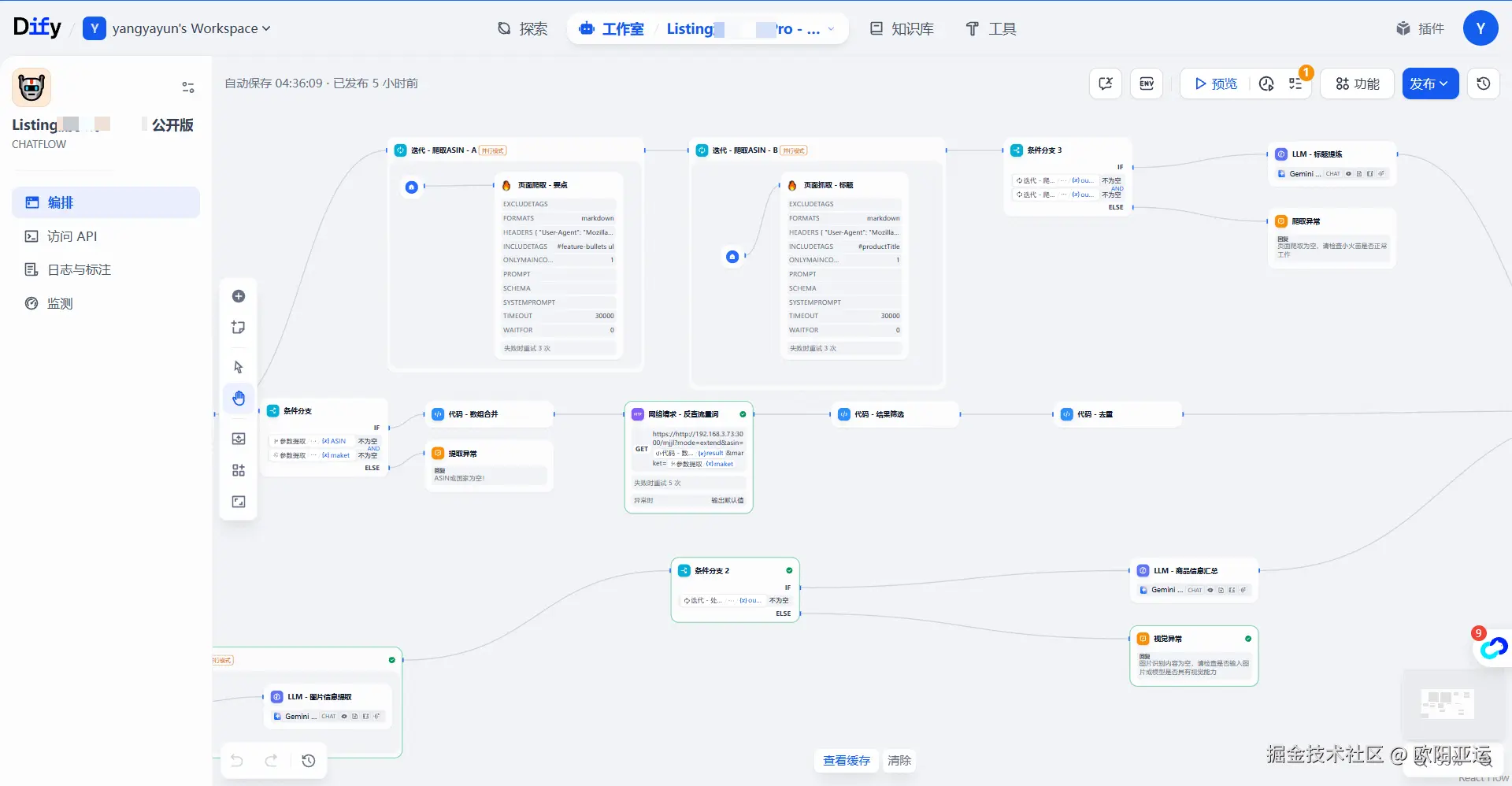Open the checklist icon with badge 1
The height and width of the screenshot is (786, 1512).
[x=1295, y=83]
